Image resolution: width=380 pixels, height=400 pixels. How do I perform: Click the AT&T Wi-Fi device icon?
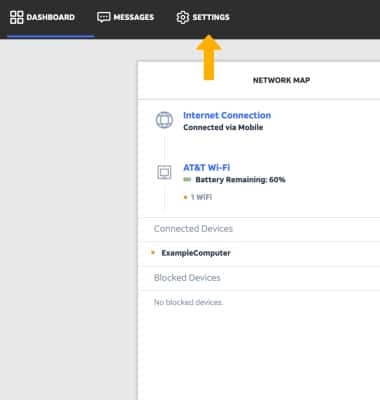coord(164,172)
